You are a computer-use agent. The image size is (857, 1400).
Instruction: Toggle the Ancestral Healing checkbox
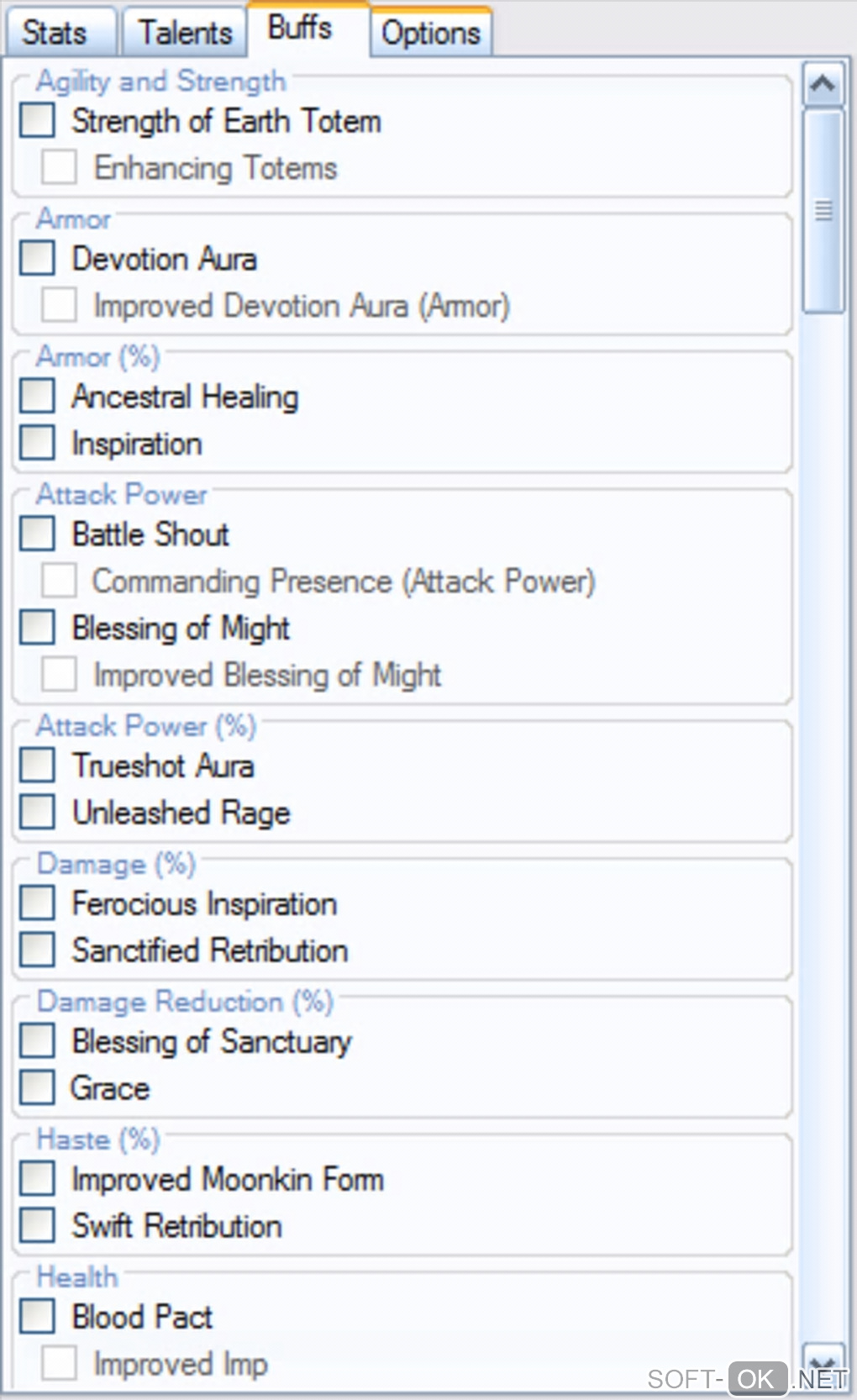click(38, 396)
